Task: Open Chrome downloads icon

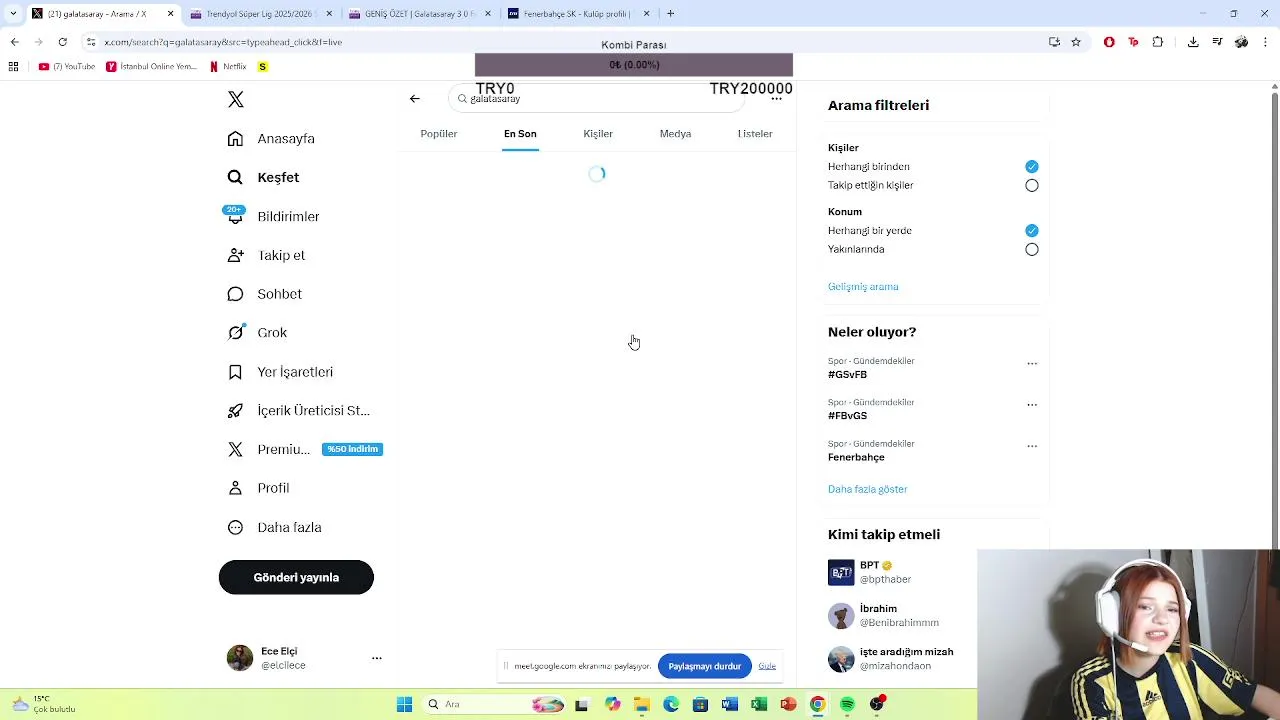Action: tap(1193, 42)
